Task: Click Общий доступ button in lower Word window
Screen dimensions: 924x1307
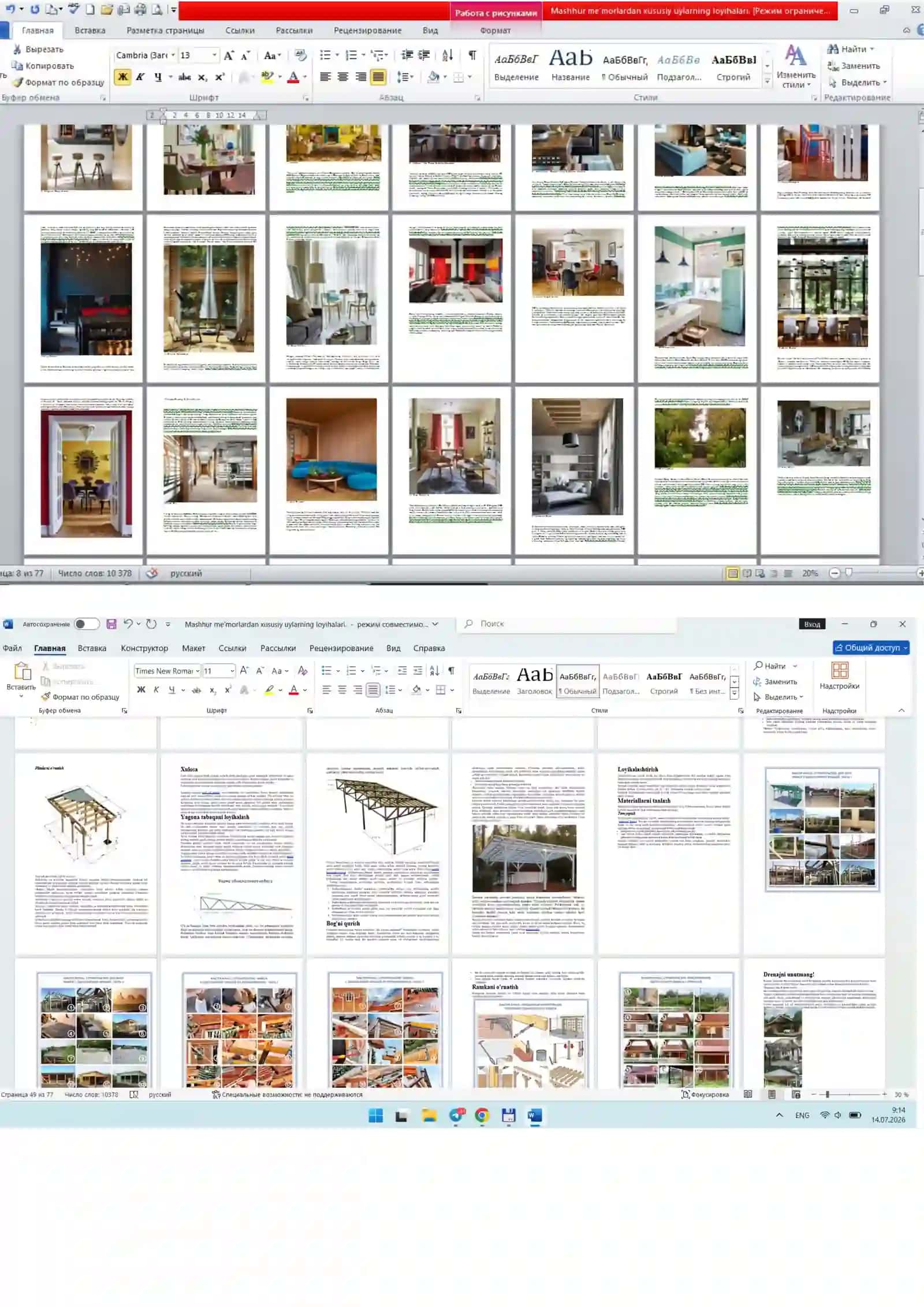Action: coord(871,648)
